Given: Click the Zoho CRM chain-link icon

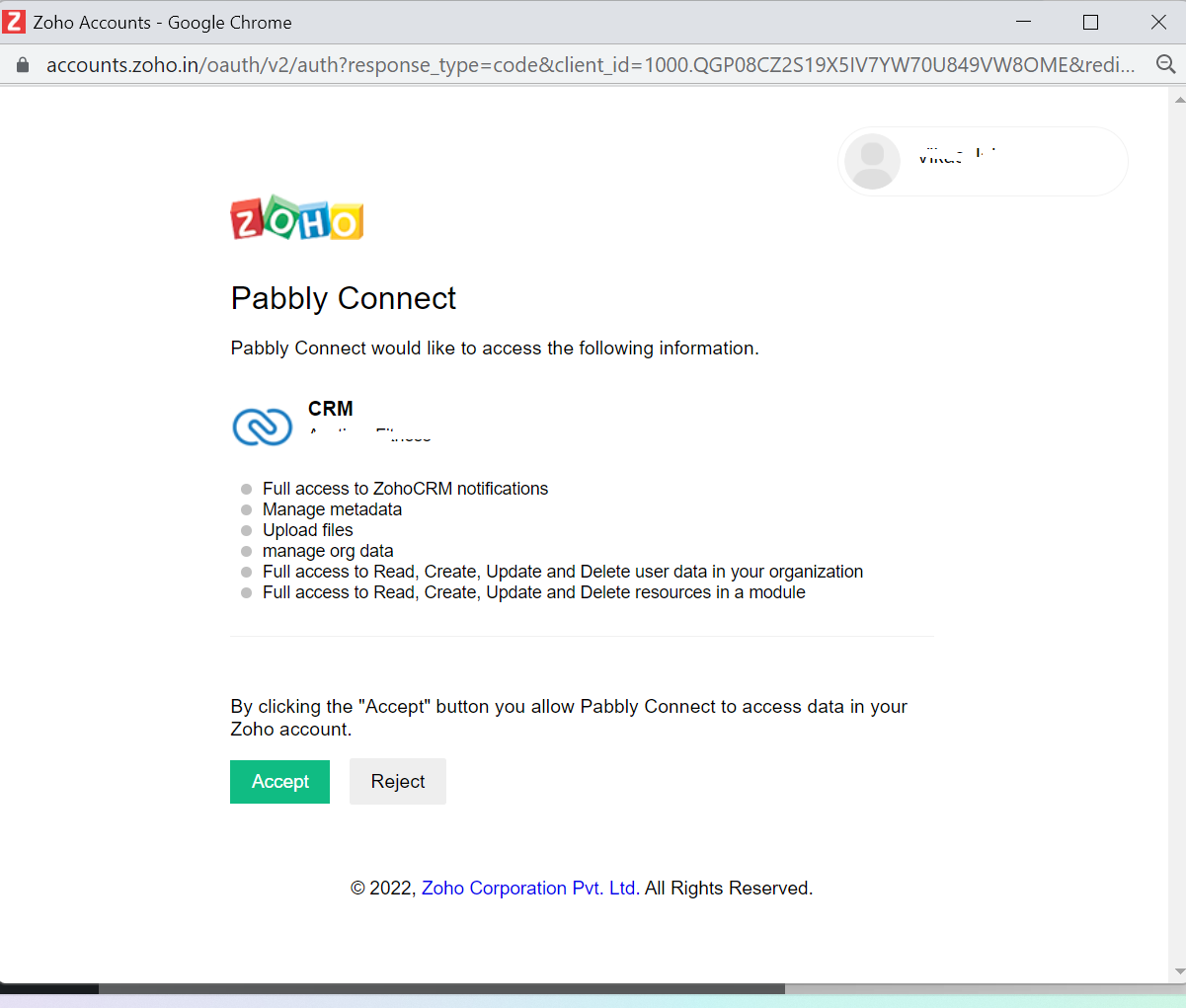Looking at the screenshot, I should [263, 426].
